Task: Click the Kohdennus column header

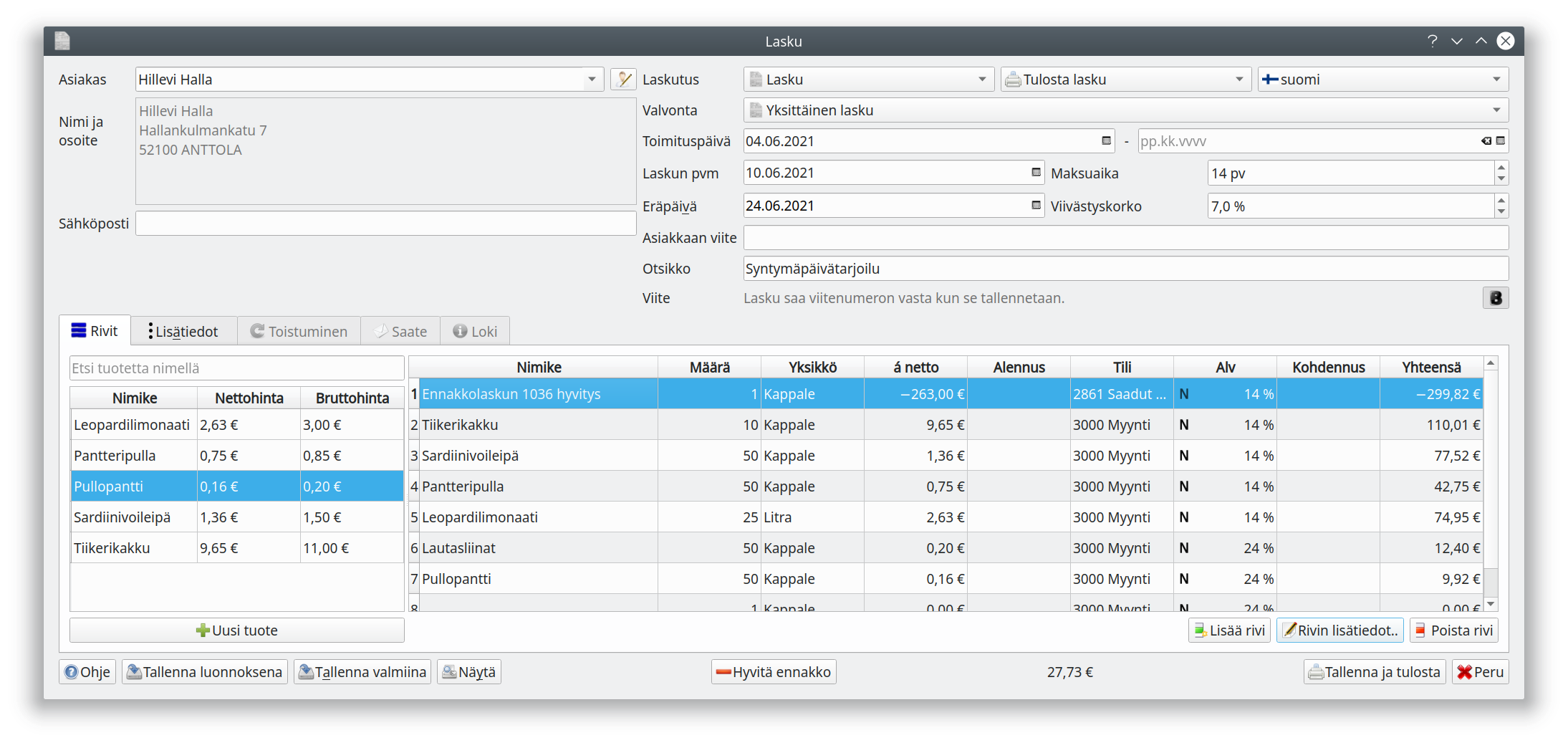Action: [1328, 367]
